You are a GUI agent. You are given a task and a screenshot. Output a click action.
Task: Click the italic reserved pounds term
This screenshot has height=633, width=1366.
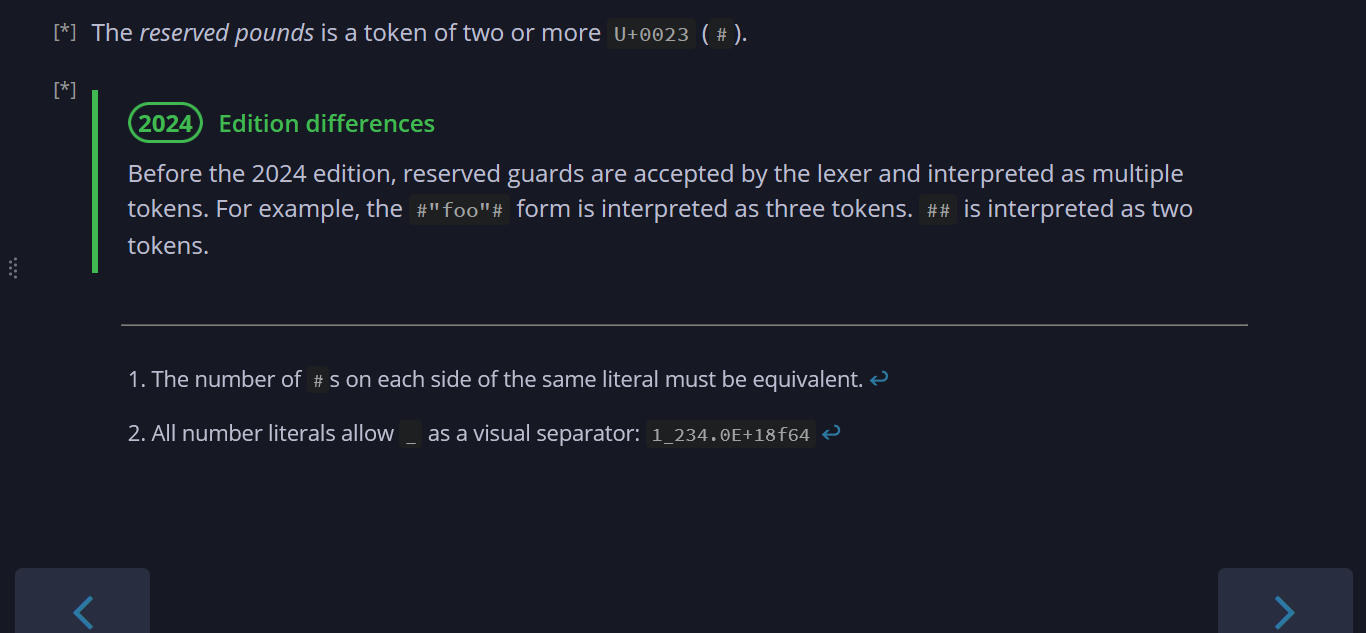click(x=227, y=33)
